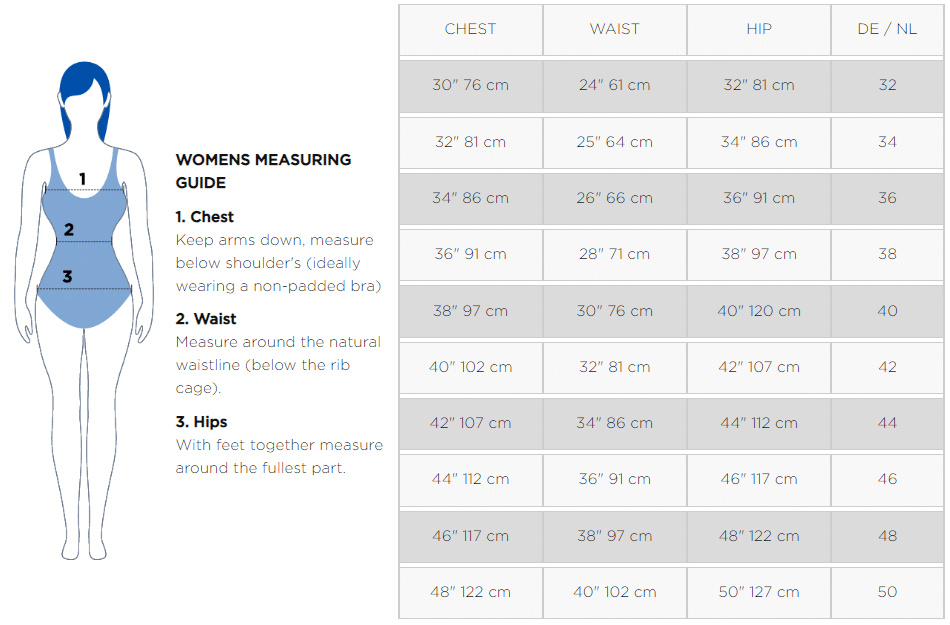This screenshot has width=950, height=625.
Task: Click the '1. Chest' instruction heading
Action: pyautogui.click(x=205, y=217)
